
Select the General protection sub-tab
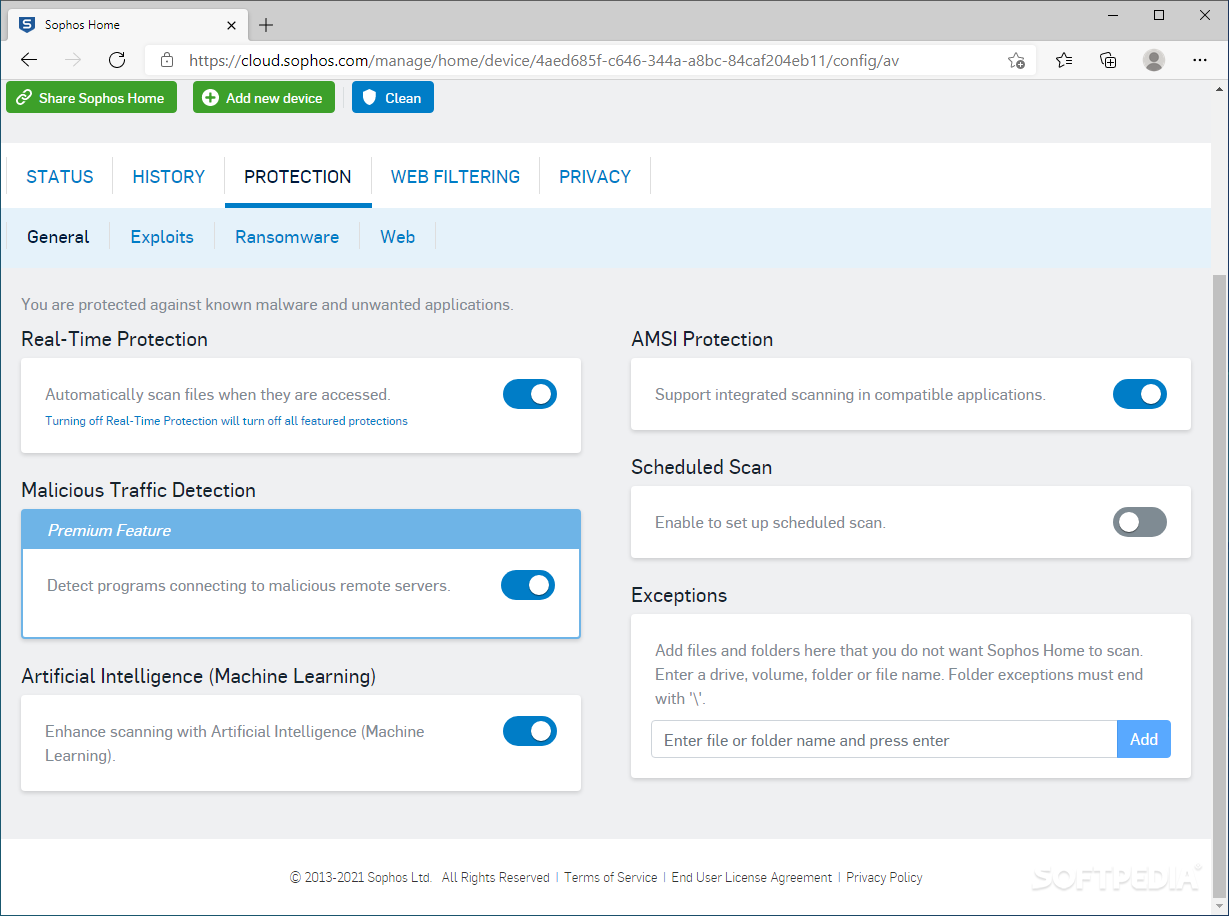coord(58,237)
